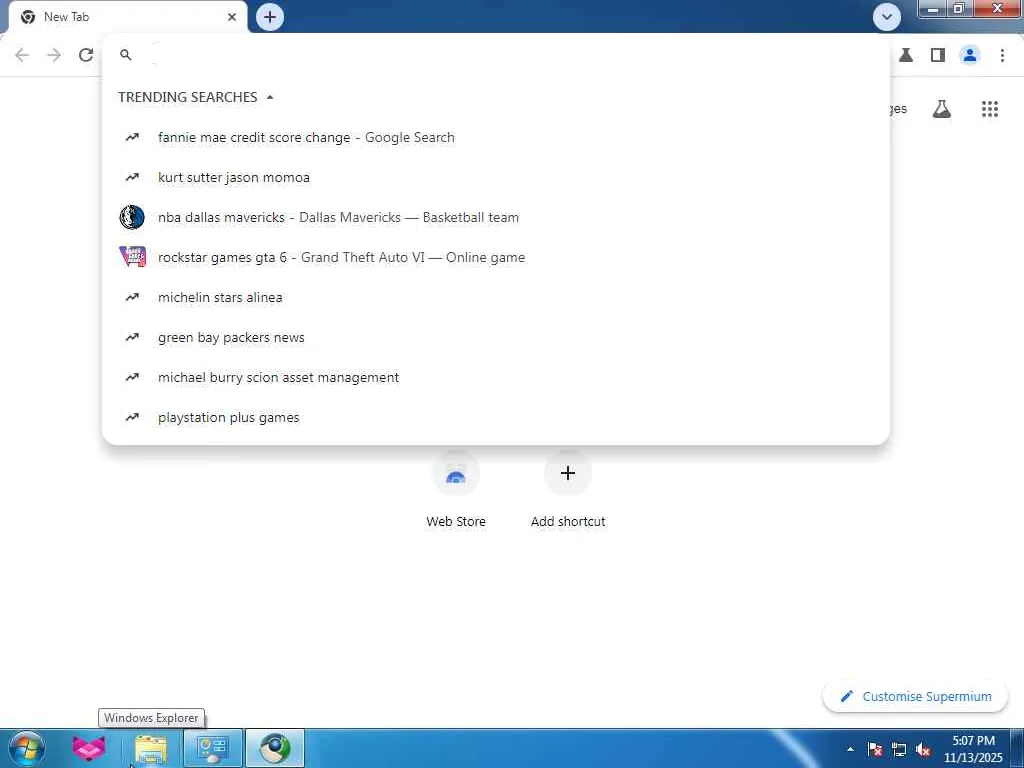Reload the page with the refresh icon
Viewport: 1024px width, 768px height.
[86, 55]
